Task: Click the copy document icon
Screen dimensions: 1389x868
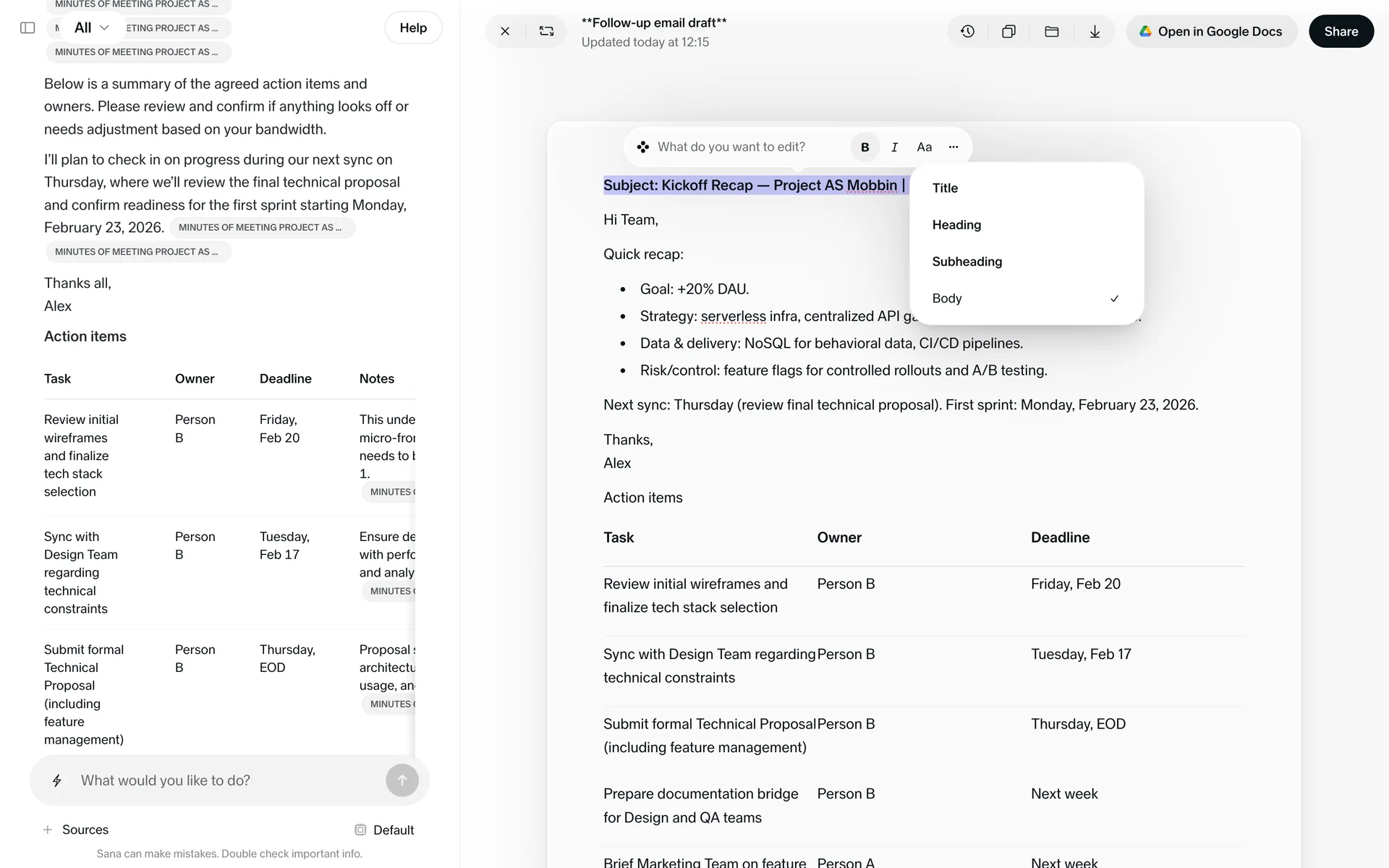Action: click(x=1008, y=32)
